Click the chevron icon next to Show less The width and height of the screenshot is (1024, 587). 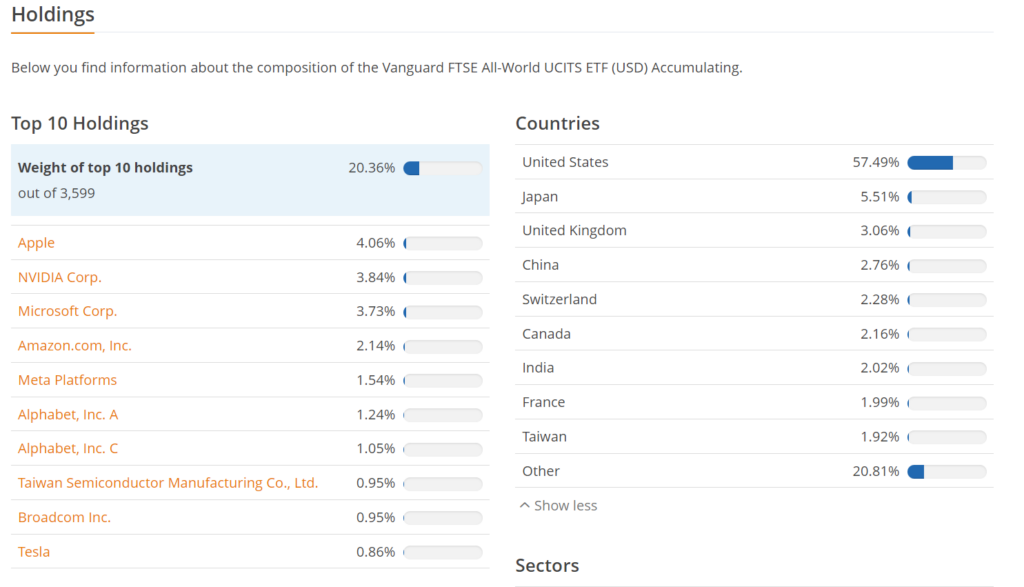(524, 504)
